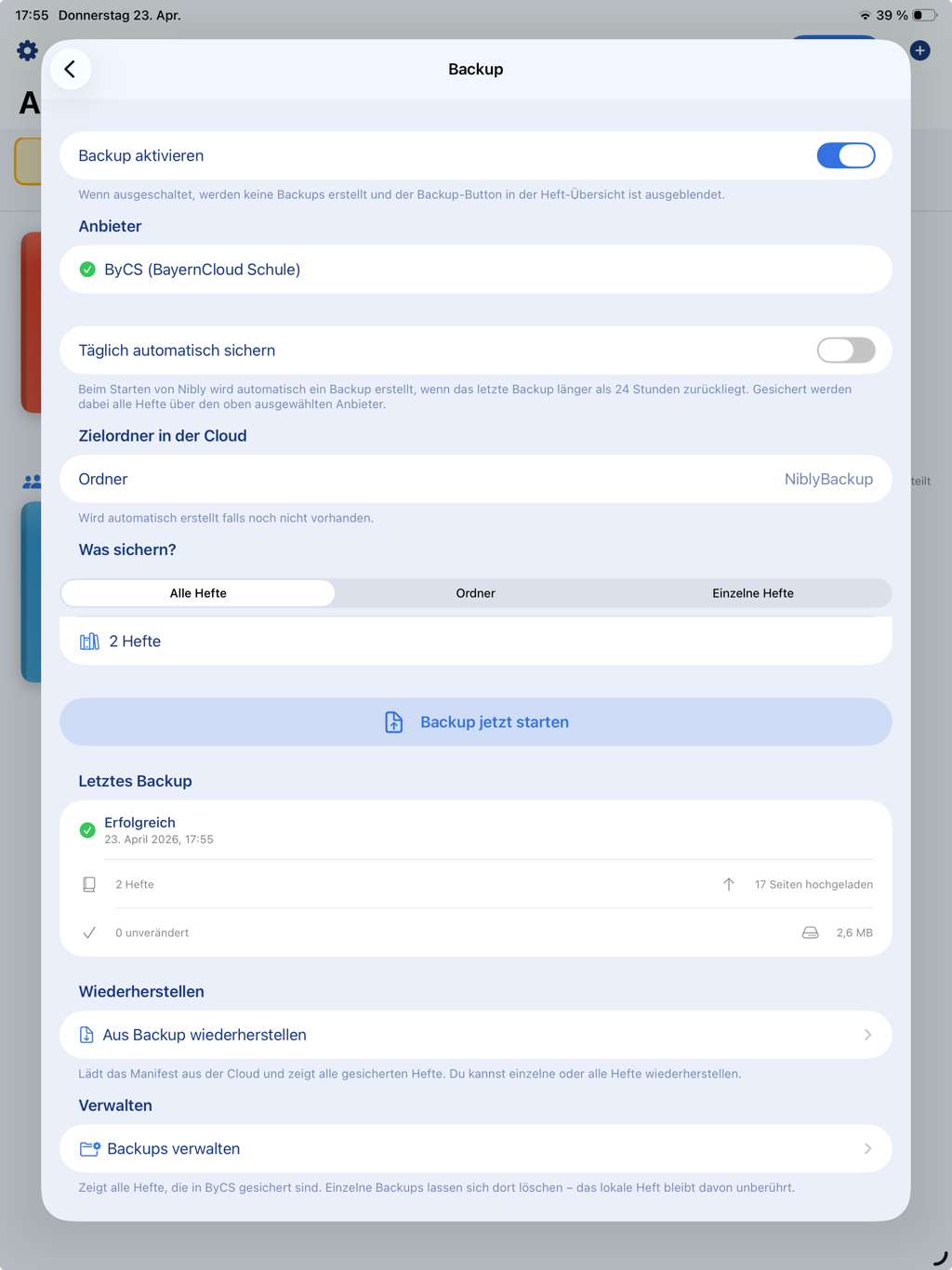Enable Täglich automatisch sichern
This screenshot has width=952, height=1270.
[x=846, y=351]
